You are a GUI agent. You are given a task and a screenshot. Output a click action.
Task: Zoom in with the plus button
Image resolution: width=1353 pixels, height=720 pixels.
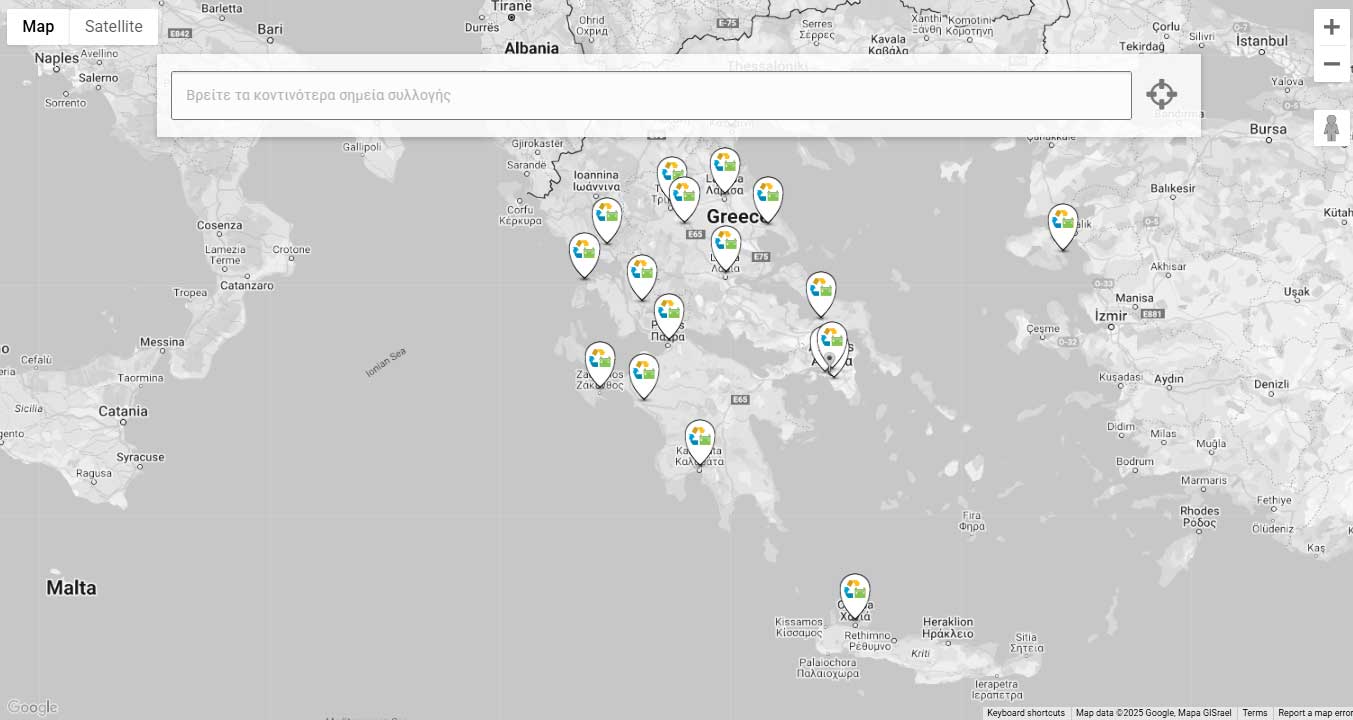point(1331,27)
